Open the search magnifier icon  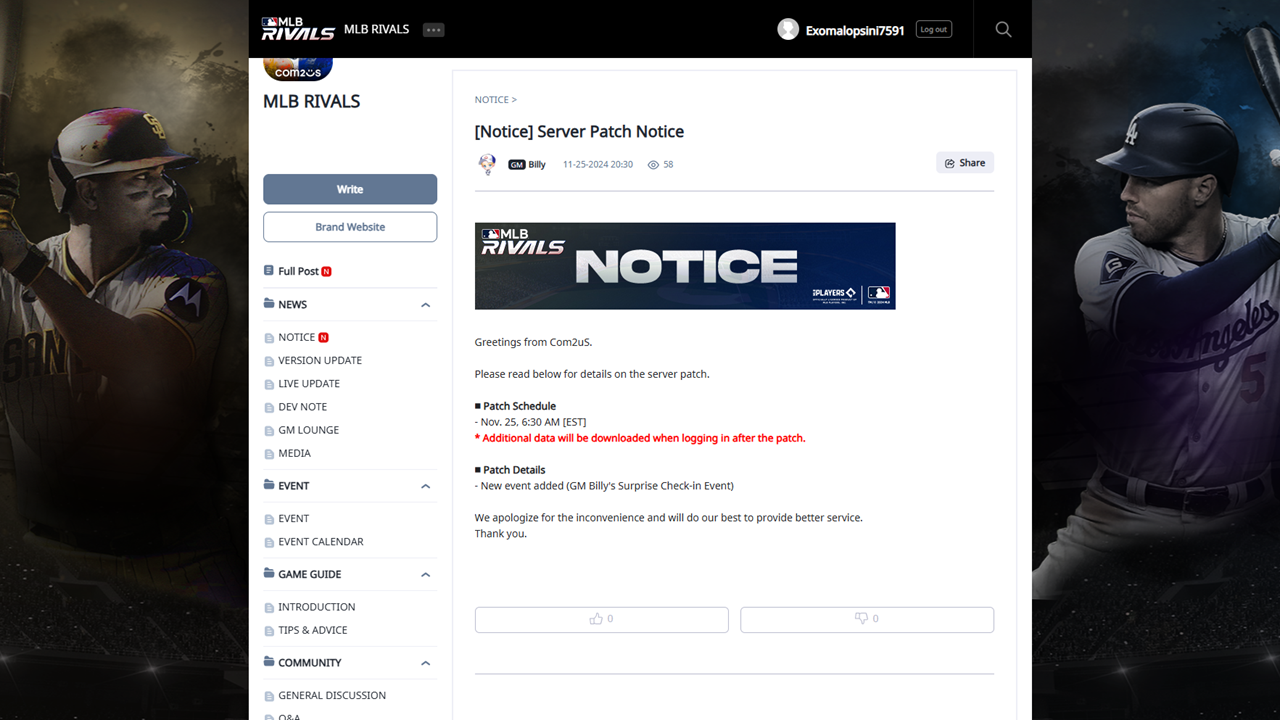[1003, 30]
